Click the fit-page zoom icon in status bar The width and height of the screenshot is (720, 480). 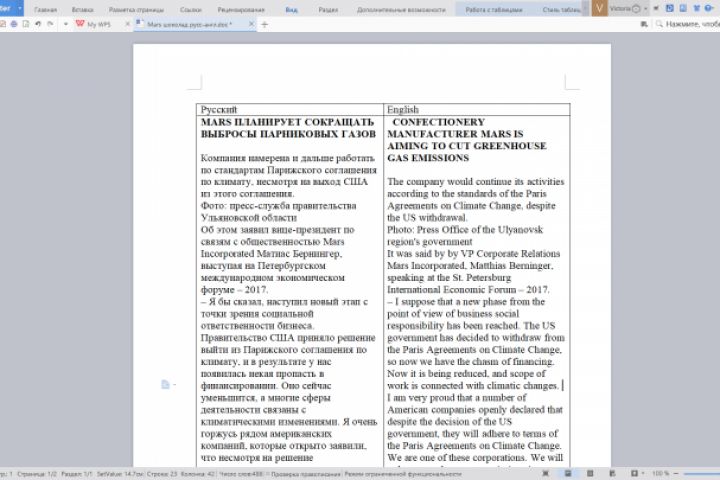pyautogui.click(x=635, y=473)
